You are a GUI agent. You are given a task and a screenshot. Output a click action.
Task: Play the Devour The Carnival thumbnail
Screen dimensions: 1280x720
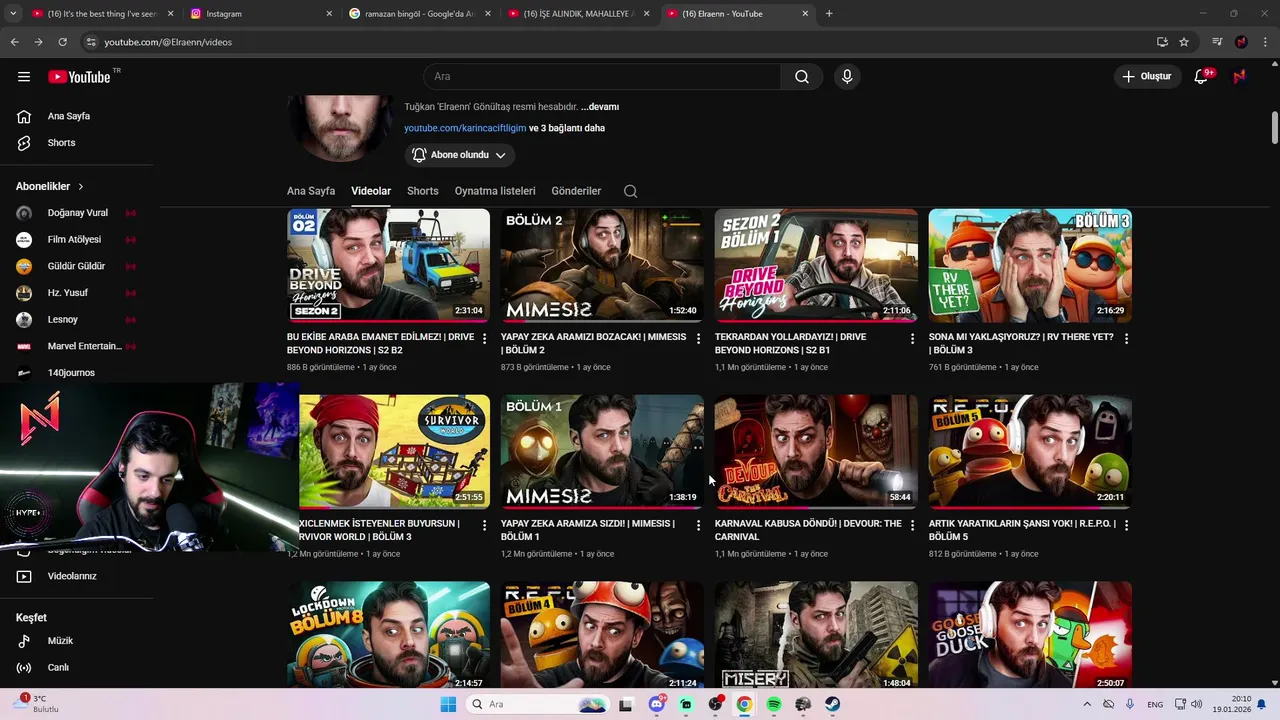point(816,451)
